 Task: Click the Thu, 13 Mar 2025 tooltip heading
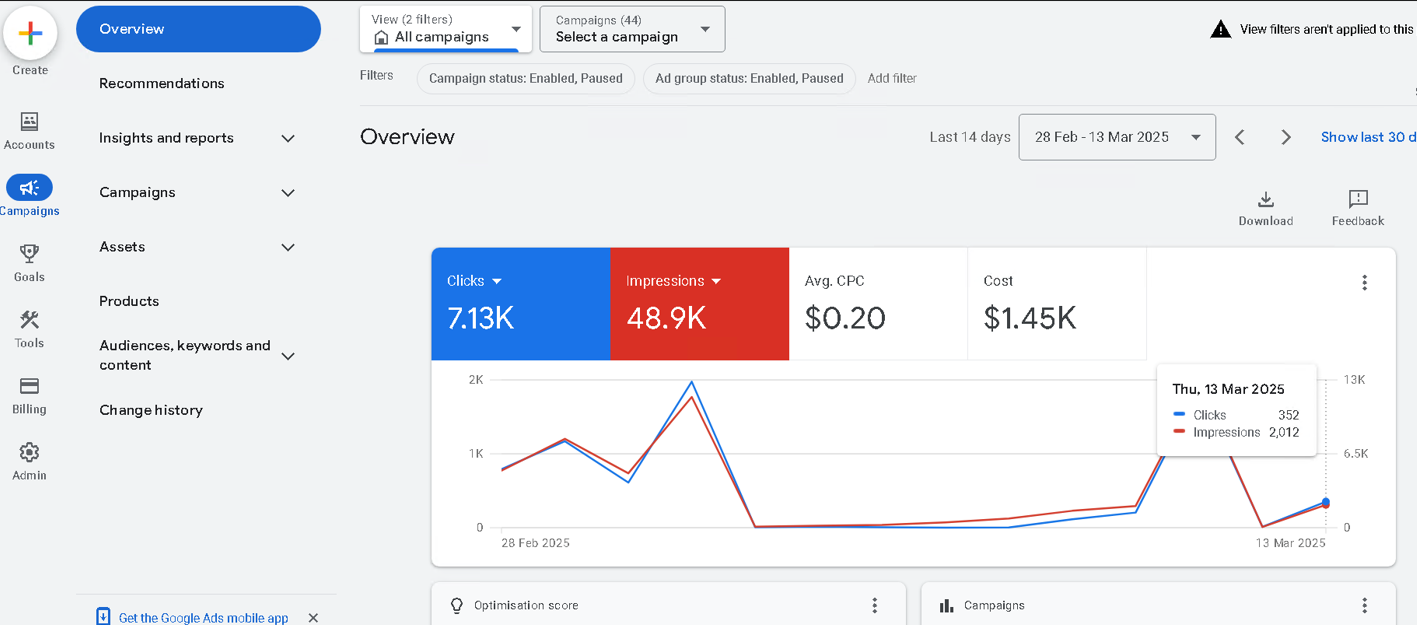coord(1228,389)
